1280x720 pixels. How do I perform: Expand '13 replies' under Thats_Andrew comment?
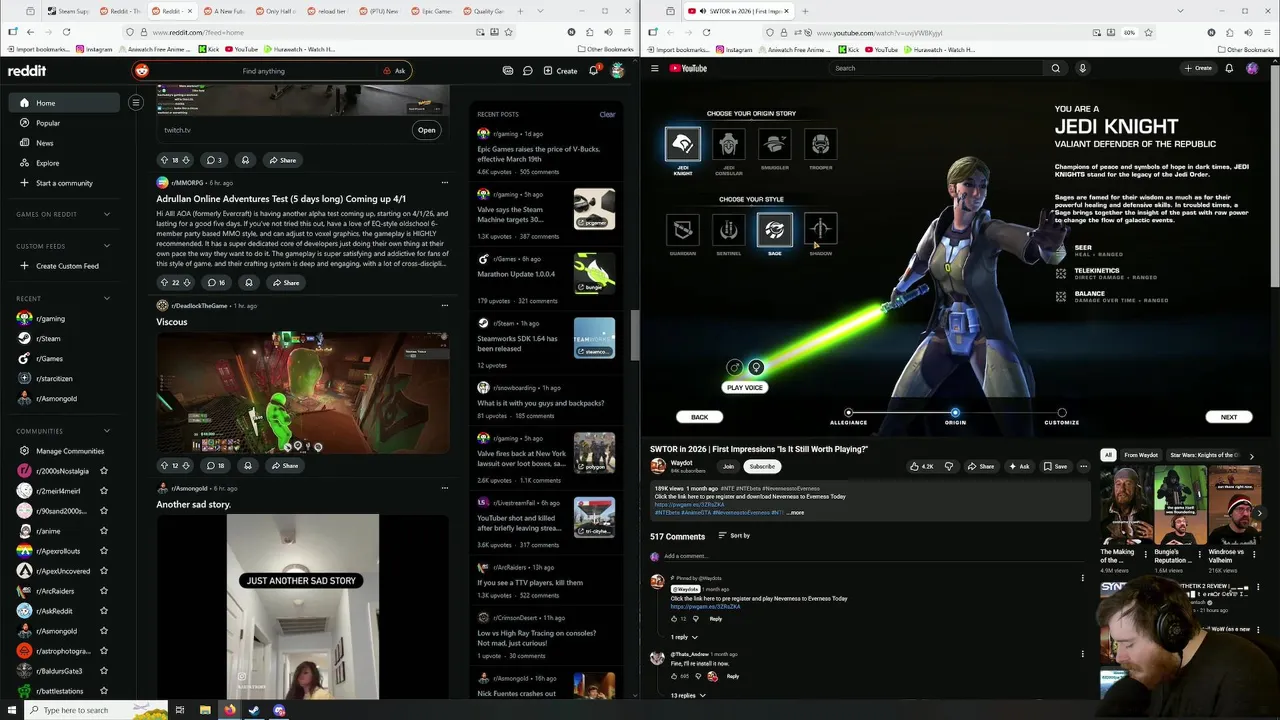point(687,695)
